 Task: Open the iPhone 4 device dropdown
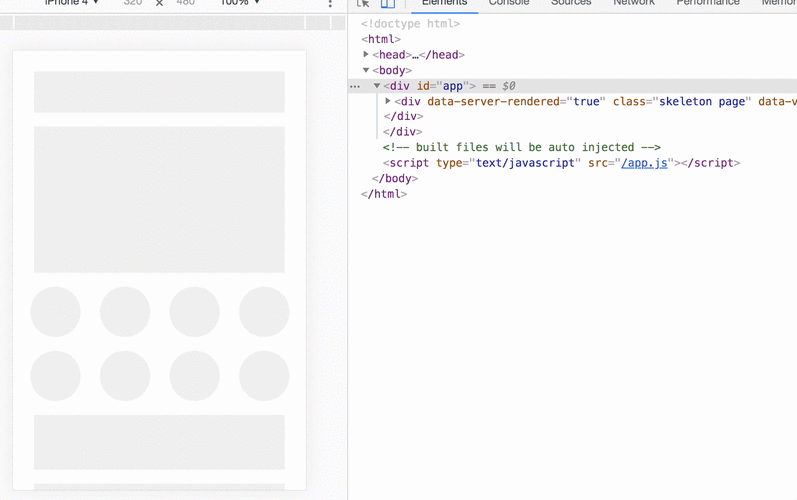tap(71, 3)
